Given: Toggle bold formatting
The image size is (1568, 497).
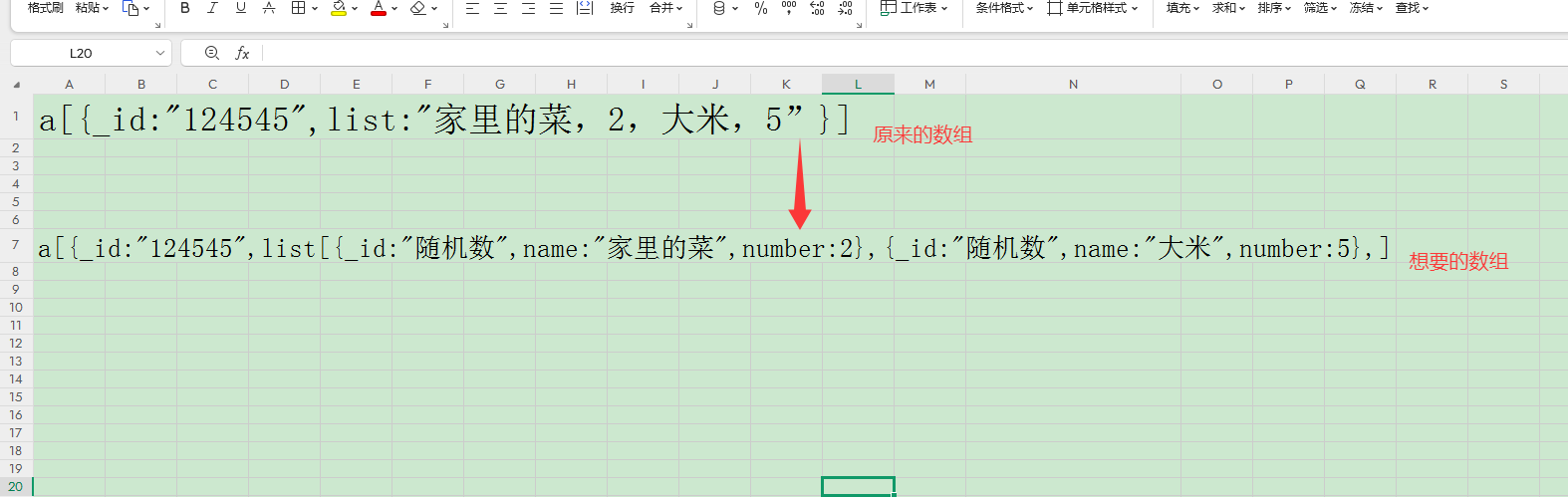Looking at the screenshot, I should [x=184, y=8].
